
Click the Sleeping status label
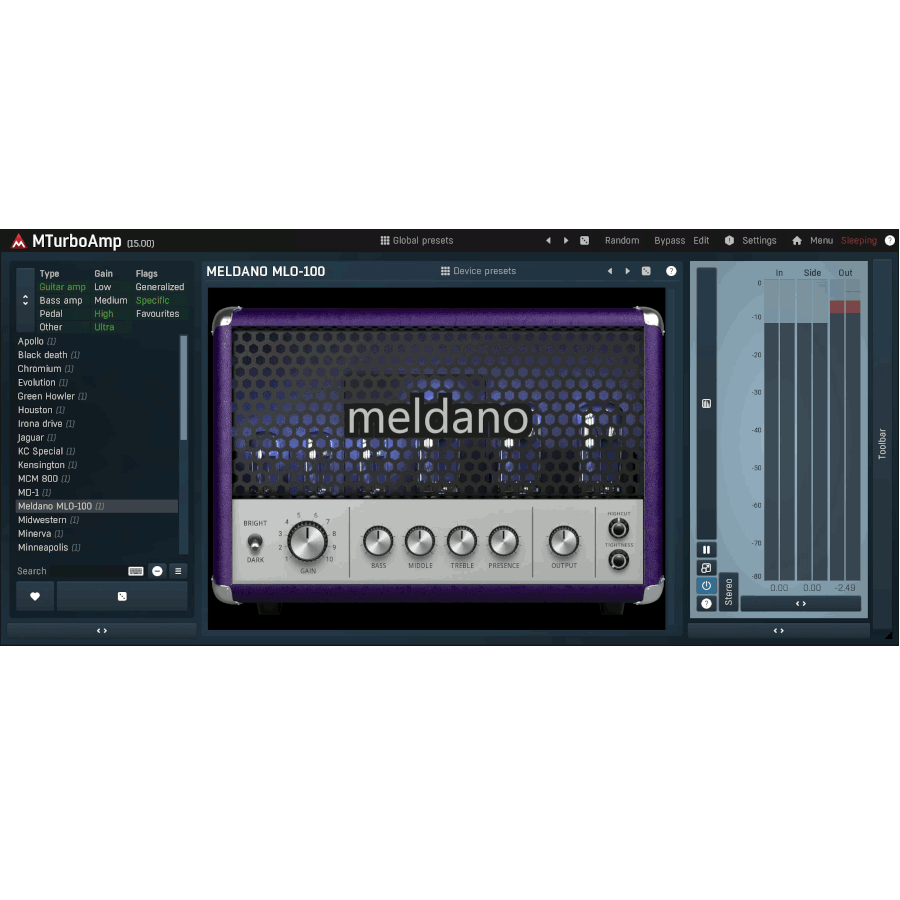click(859, 240)
